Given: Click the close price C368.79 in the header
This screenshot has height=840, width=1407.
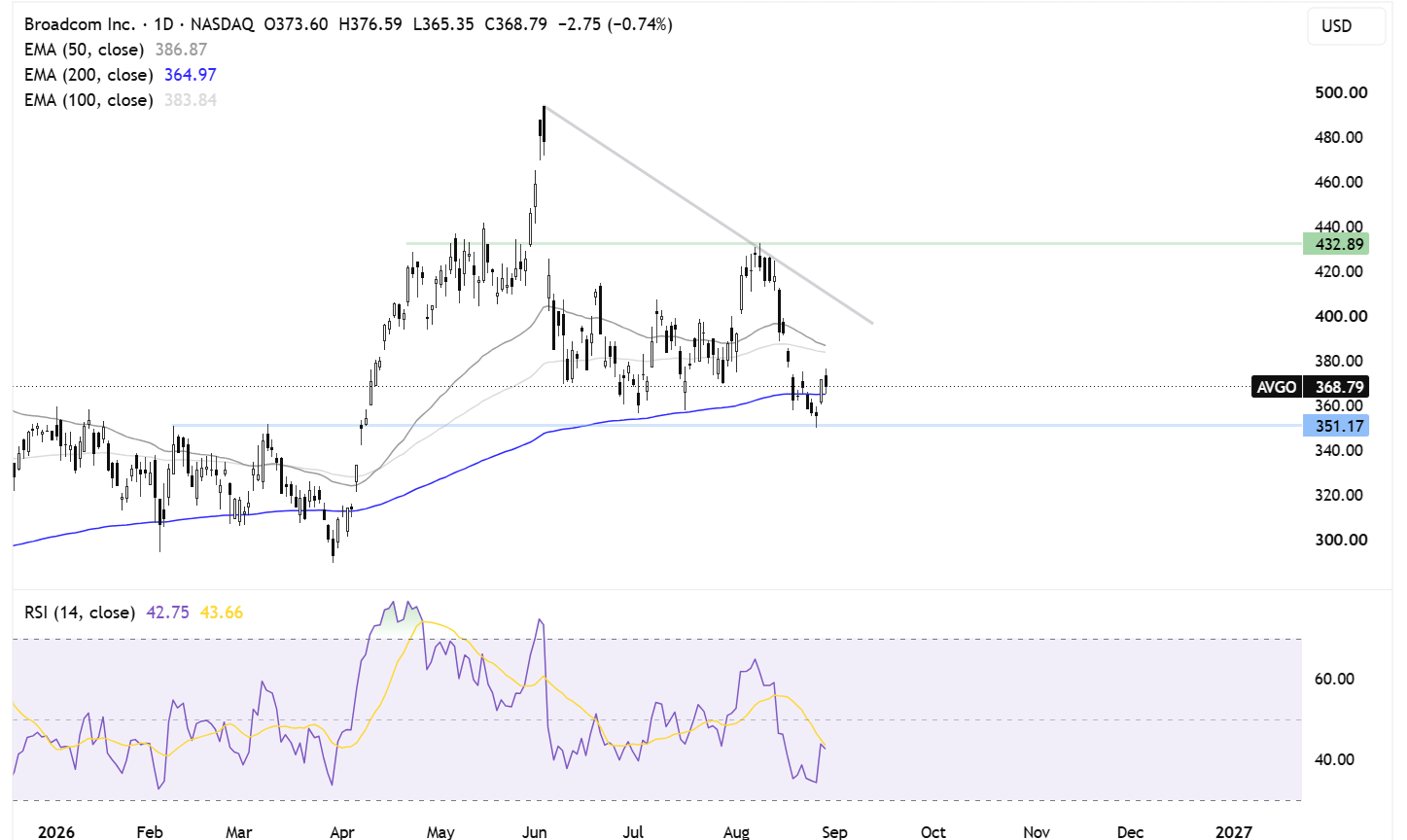Looking at the screenshot, I should pyautogui.click(x=515, y=24).
